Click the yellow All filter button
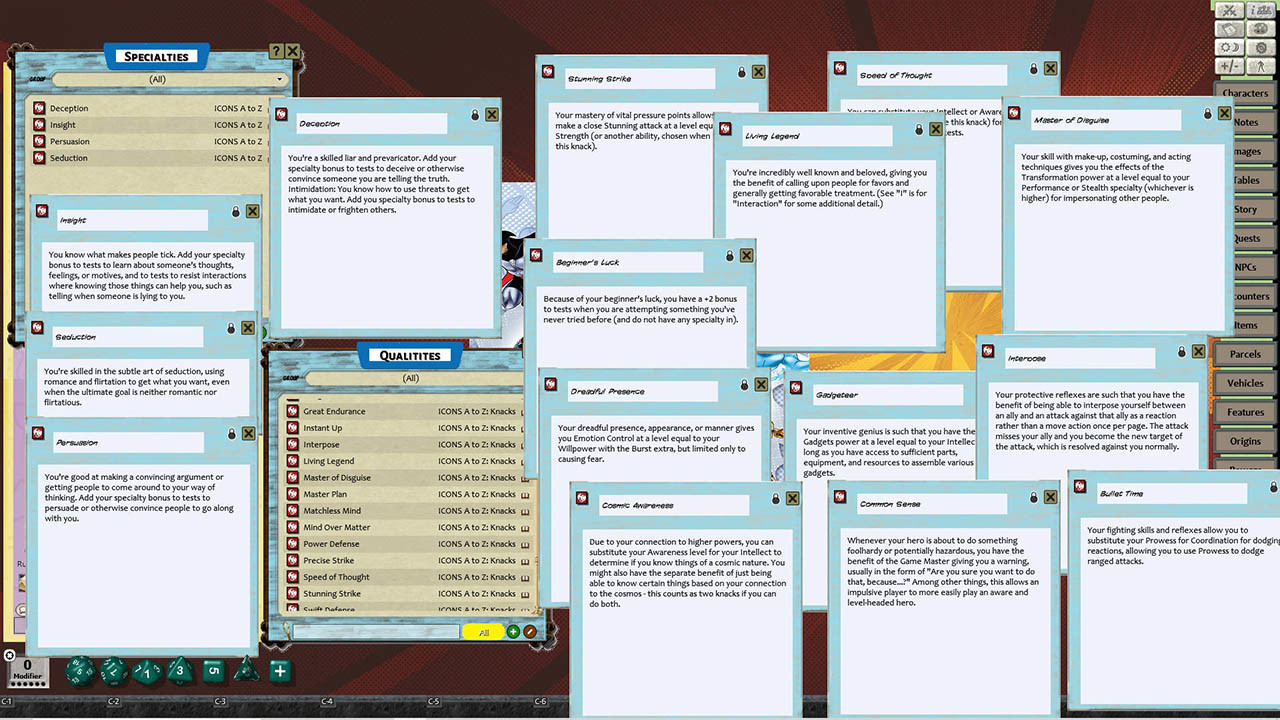The height and width of the screenshot is (720, 1280). [484, 632]
